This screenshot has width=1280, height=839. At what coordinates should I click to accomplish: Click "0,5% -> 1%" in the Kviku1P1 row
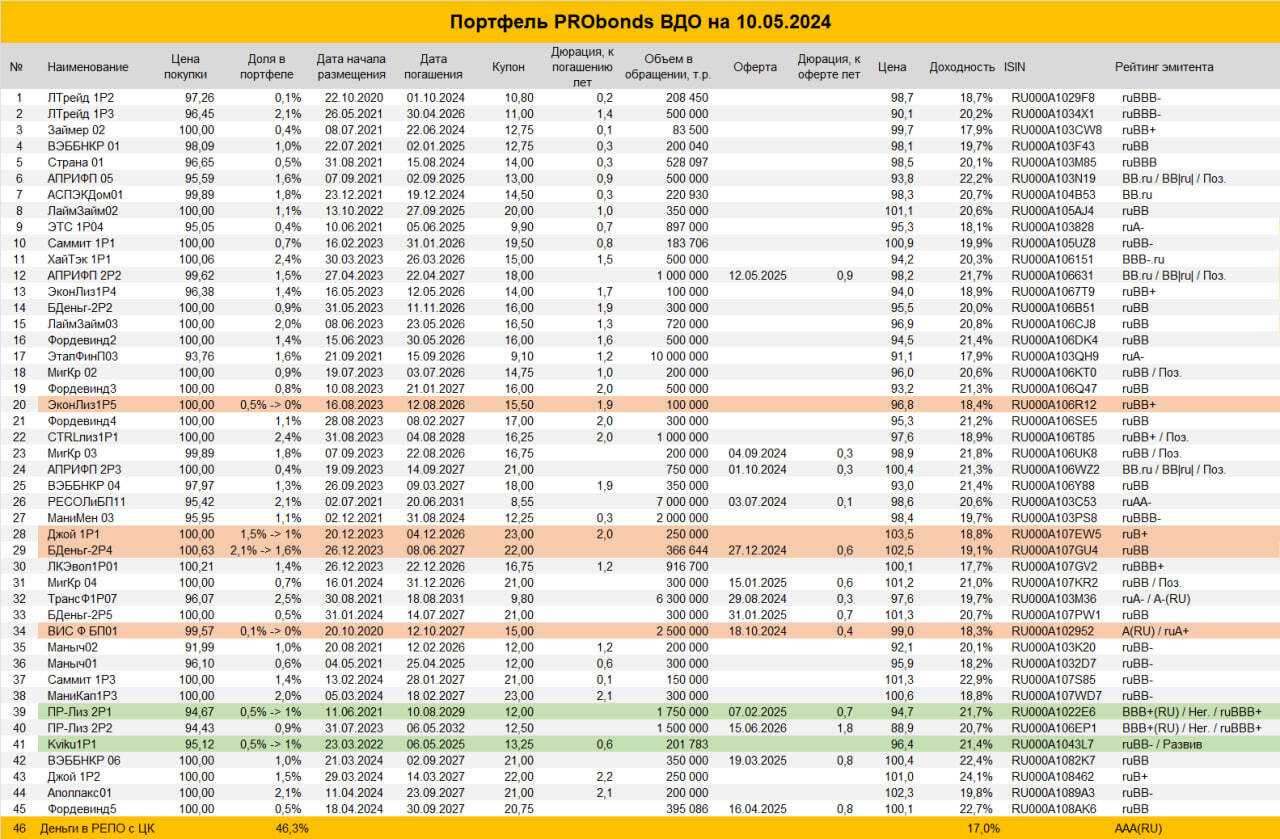pos(270,743)
